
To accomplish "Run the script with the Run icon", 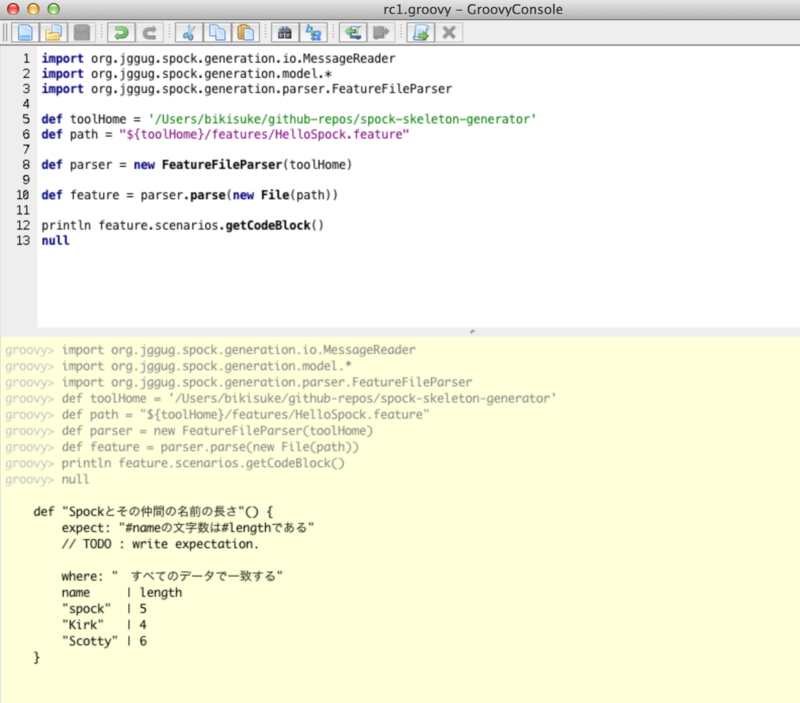I will (x=420, y=33).
